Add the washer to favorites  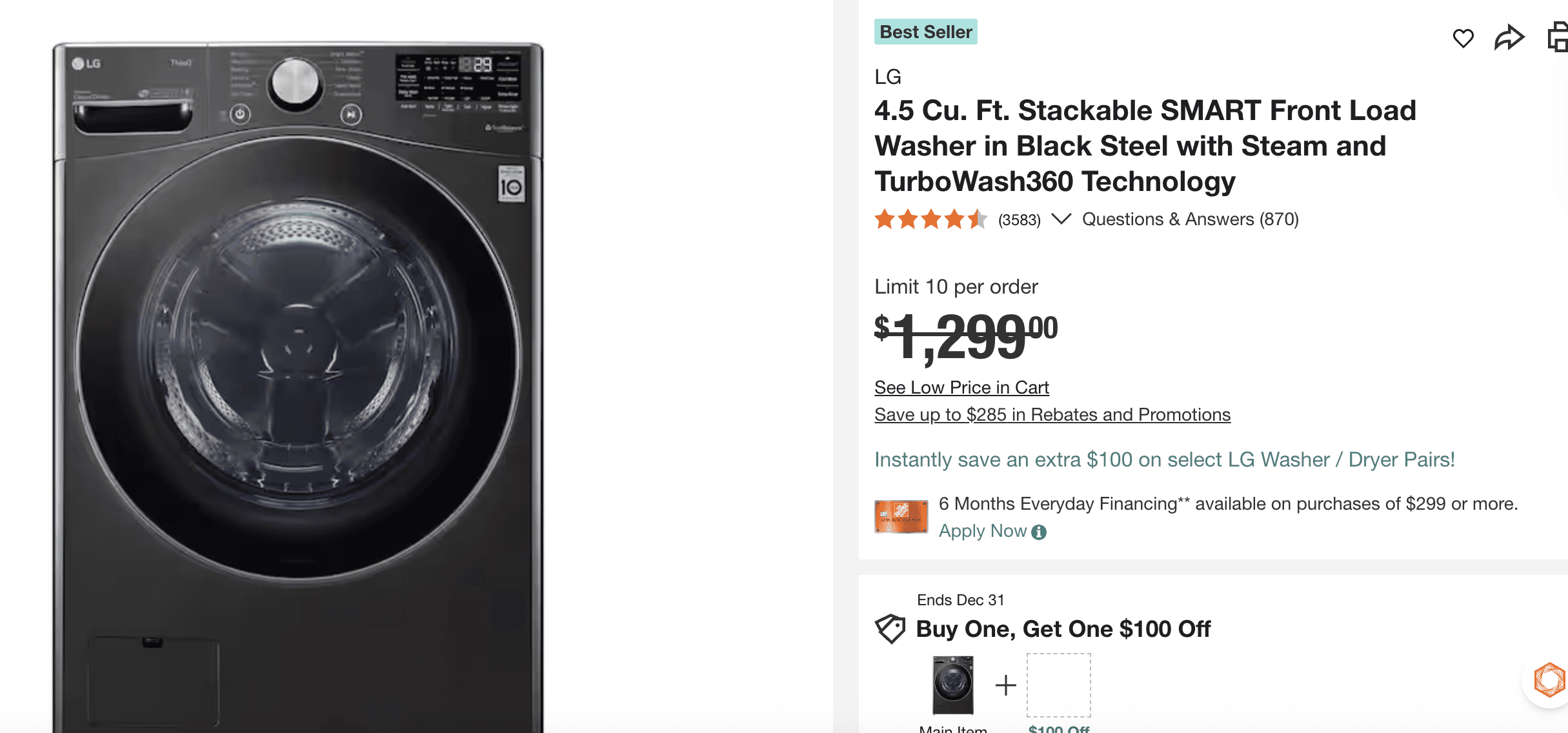tap(1463, 39)
